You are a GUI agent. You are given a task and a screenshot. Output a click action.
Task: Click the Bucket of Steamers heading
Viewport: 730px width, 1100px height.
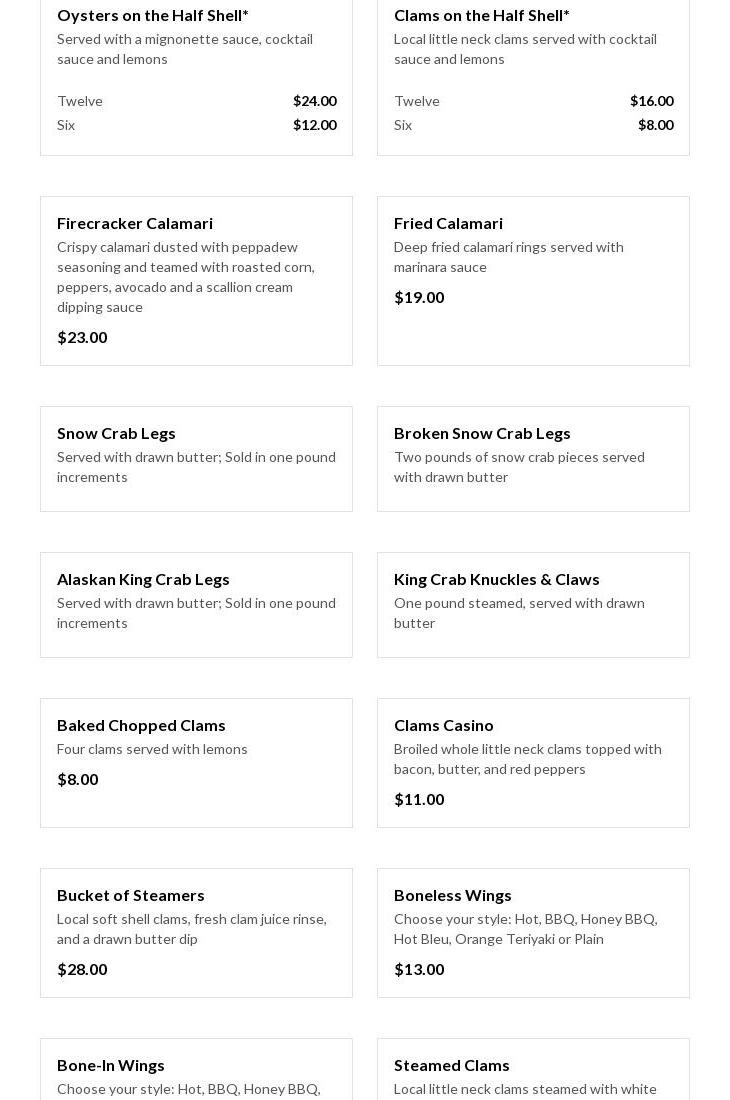pyautogui.click(x=130, y=895)
